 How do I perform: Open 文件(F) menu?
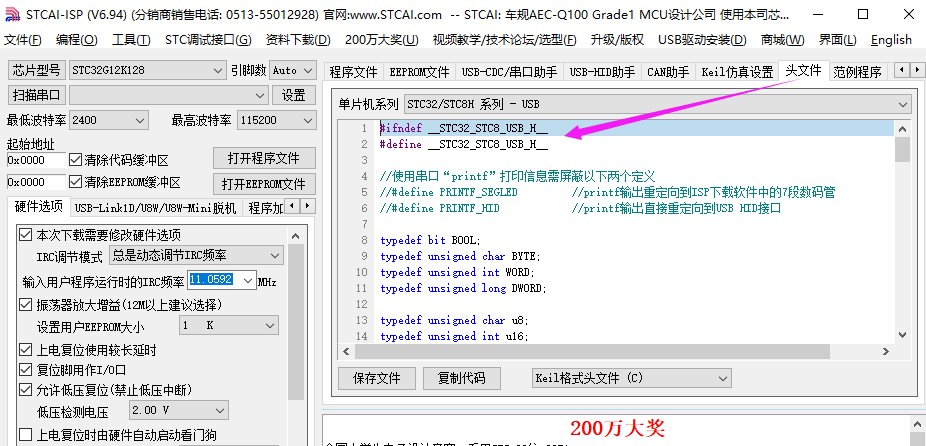(x=22, y=40)
